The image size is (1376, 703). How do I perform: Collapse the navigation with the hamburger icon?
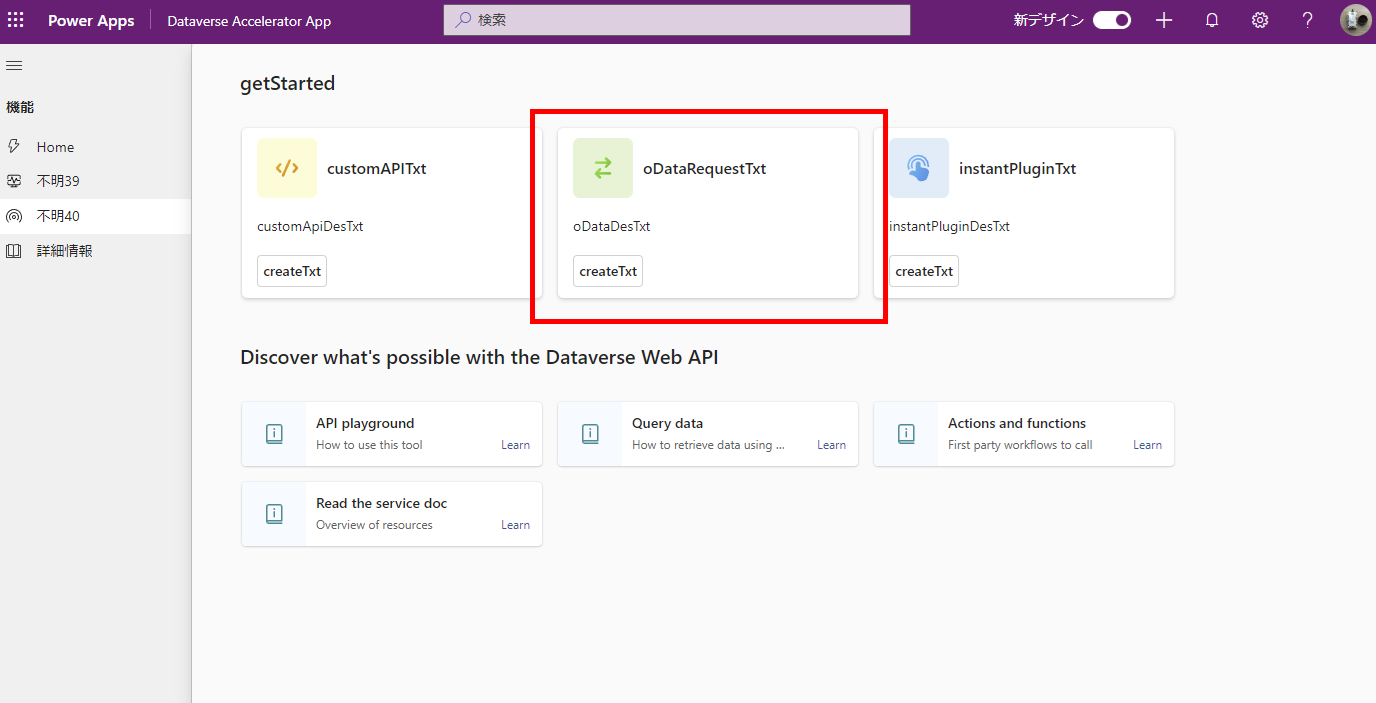[x=14, y=65]
